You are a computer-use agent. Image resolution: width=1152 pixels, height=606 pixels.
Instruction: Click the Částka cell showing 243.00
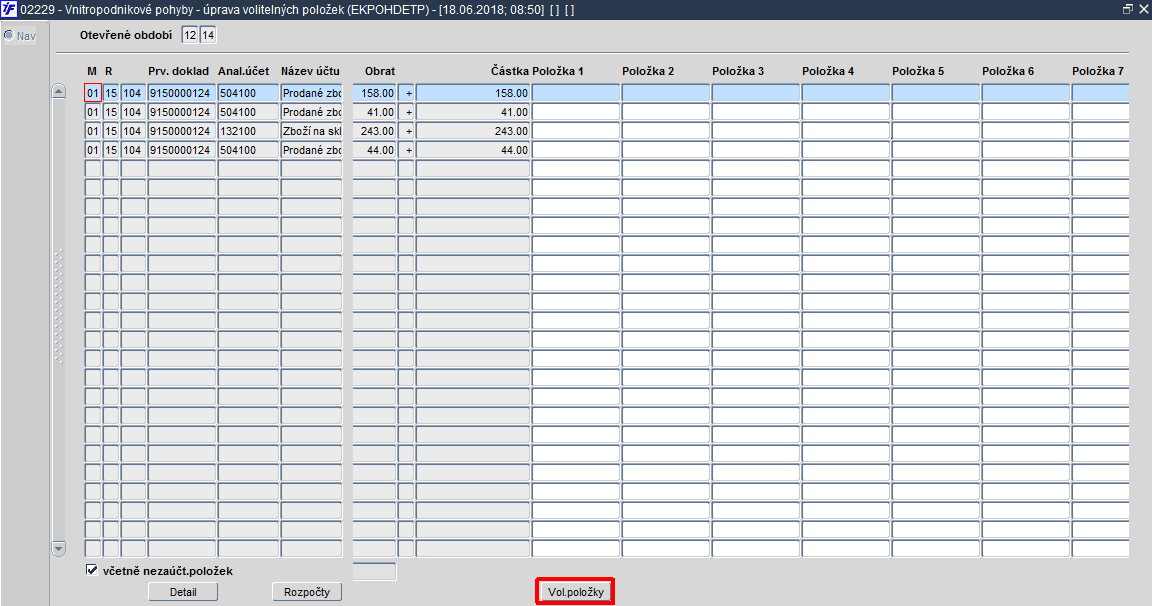[x=472, y=131]
